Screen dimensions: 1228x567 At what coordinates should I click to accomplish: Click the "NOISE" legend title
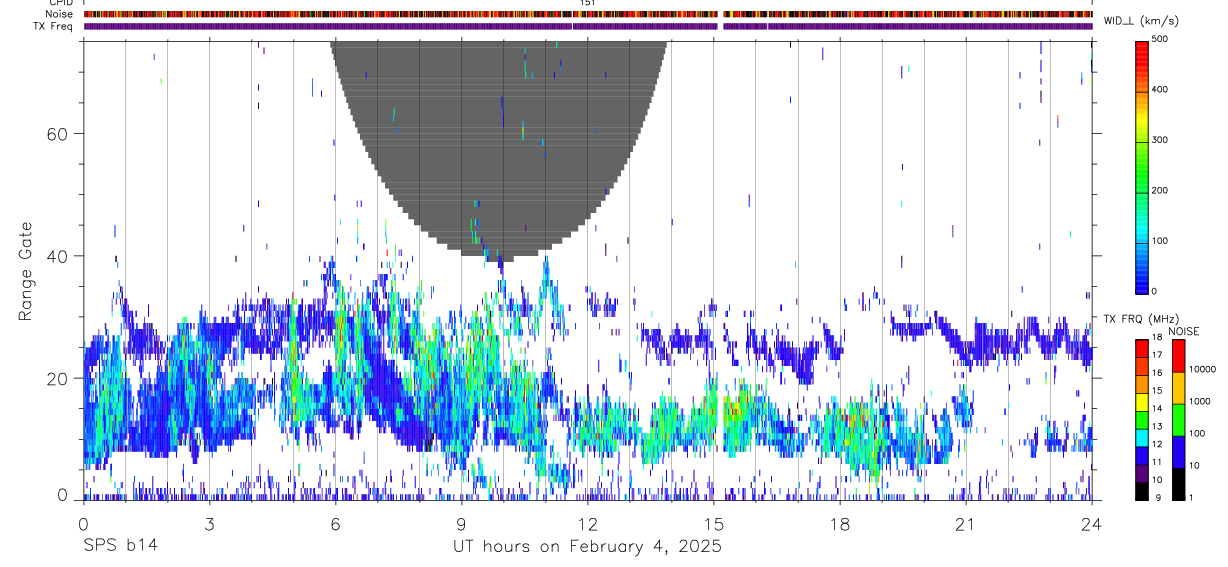point(1184,331)
